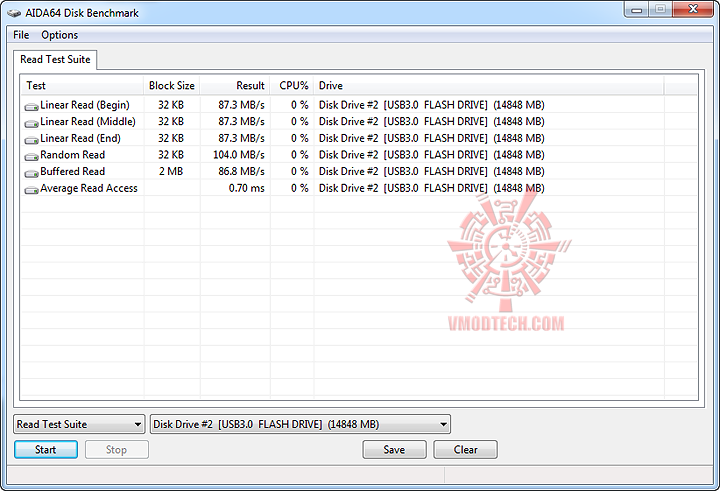
Task: Select the Average Read Access row text
Action: tap(89, 188)
